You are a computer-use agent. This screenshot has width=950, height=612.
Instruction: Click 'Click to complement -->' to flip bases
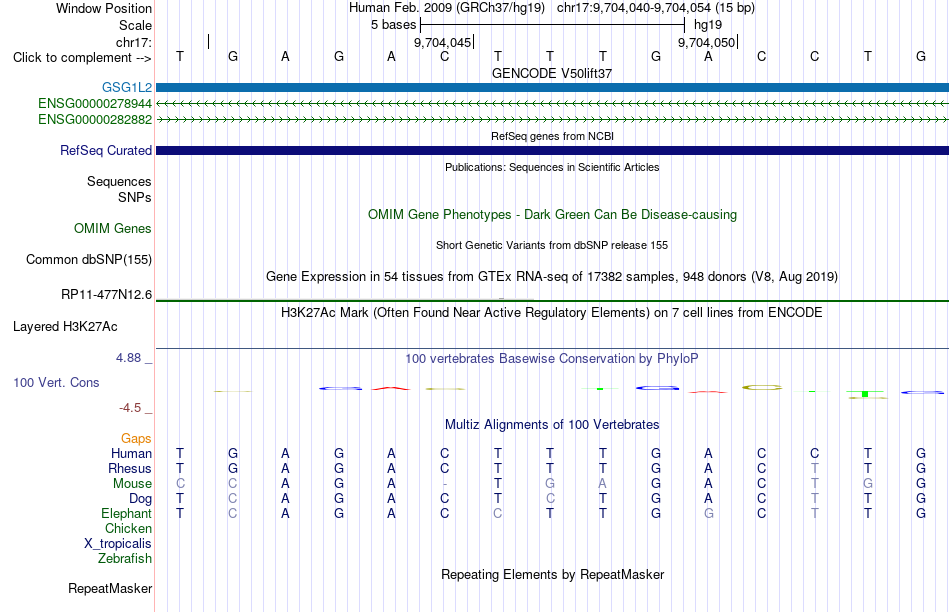pyautogui.click(x=82, y=58)
